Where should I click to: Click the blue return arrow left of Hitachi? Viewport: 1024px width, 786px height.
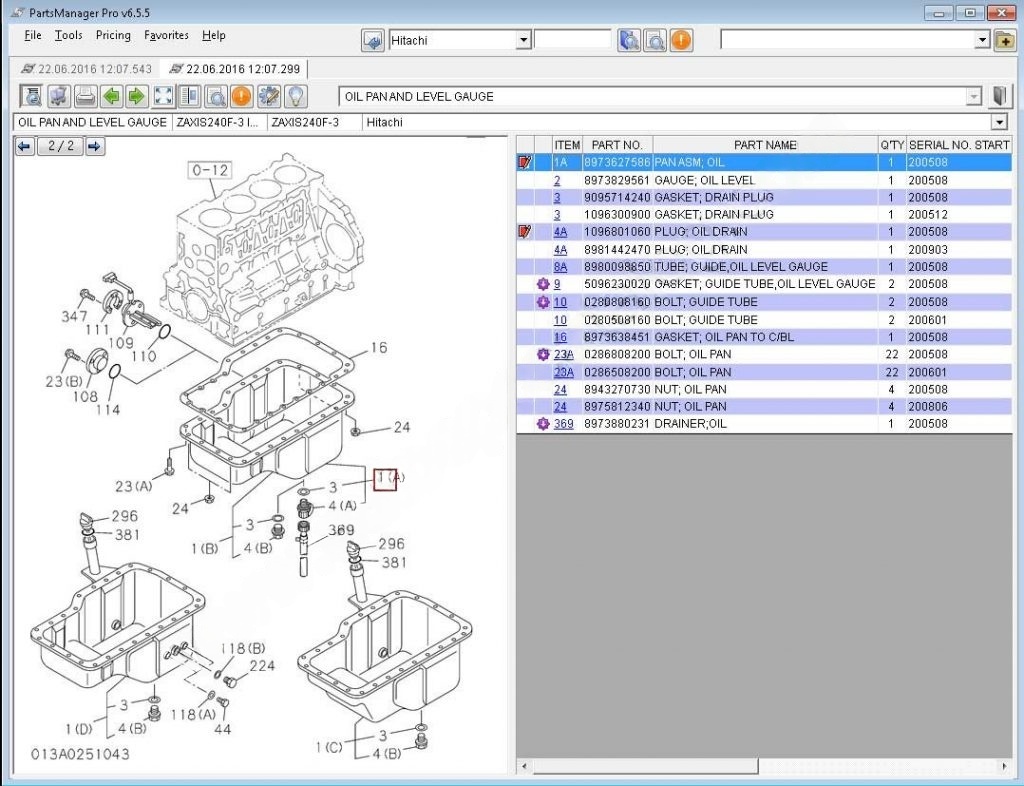click(372, 40)
